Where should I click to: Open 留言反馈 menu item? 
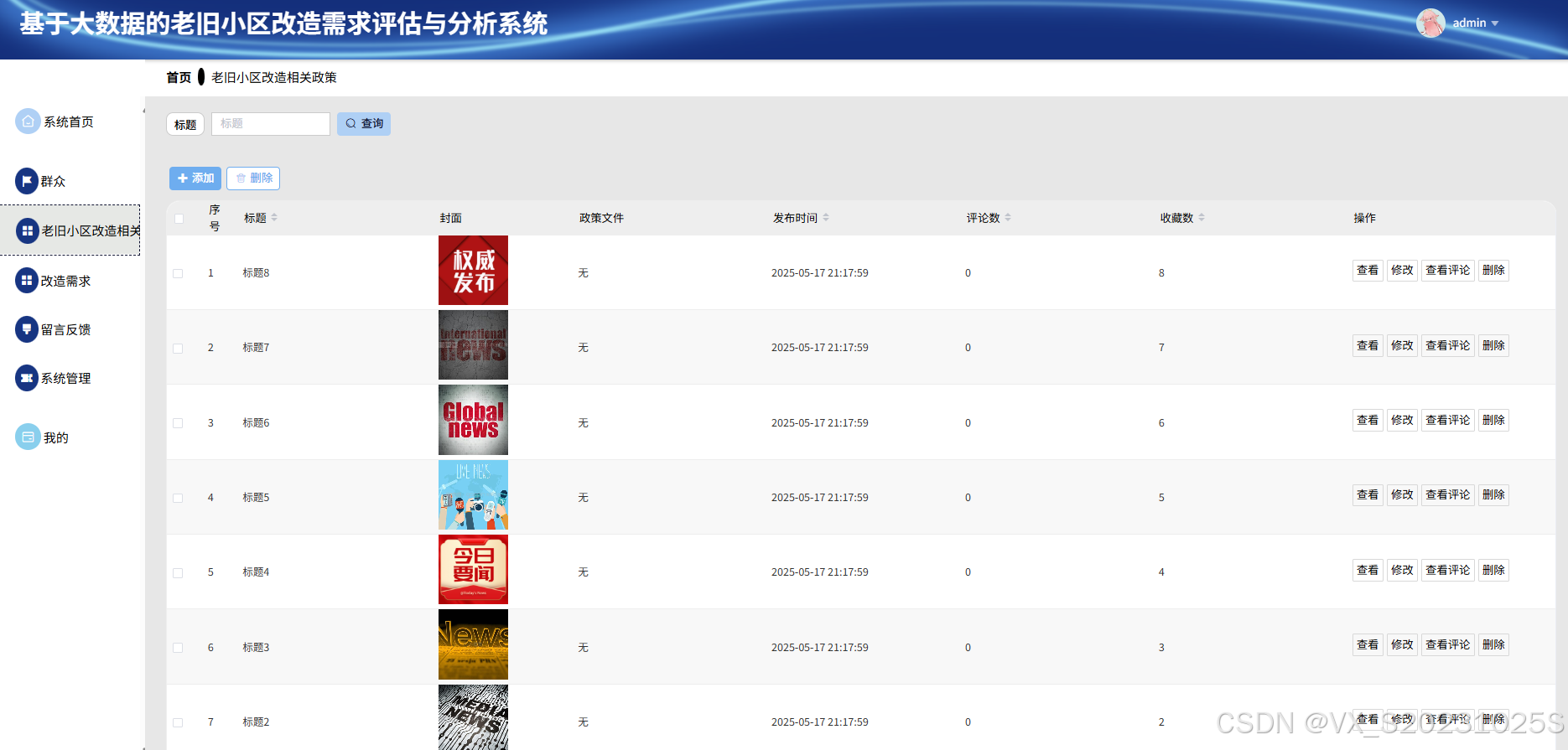(x=71, y=329)
